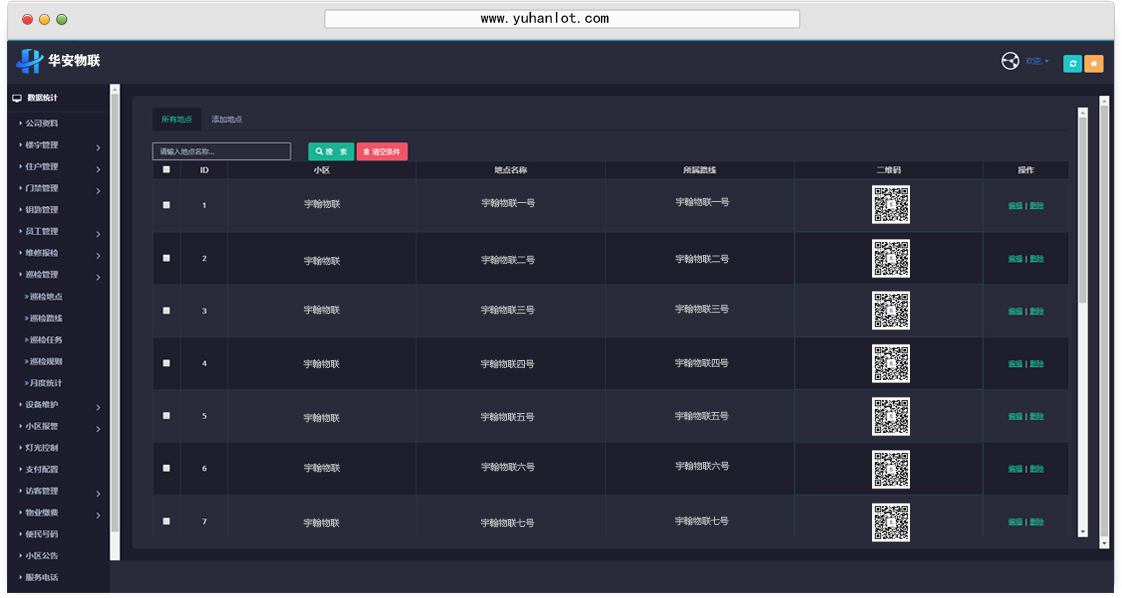
Task: Click the share-style user avatar icon
Action: click(x=1010, y=61)
